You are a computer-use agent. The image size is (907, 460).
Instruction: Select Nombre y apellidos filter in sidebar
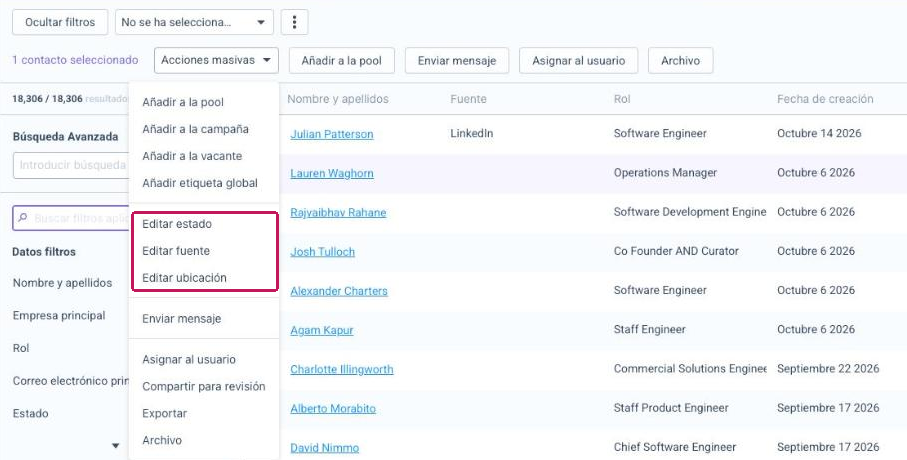point(62,283)
